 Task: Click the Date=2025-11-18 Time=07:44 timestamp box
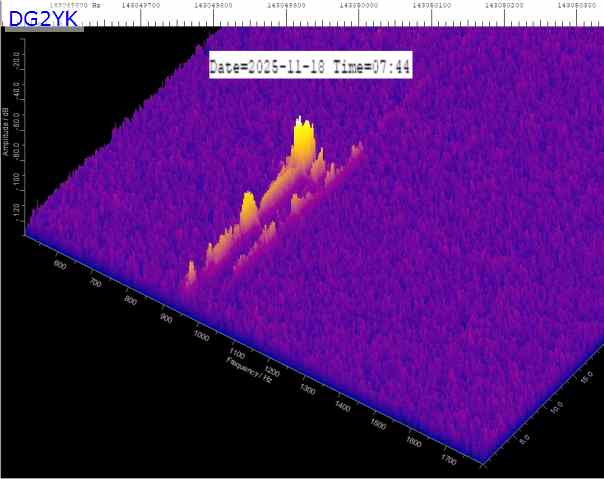pyautogui.click(x=311, y=67)
